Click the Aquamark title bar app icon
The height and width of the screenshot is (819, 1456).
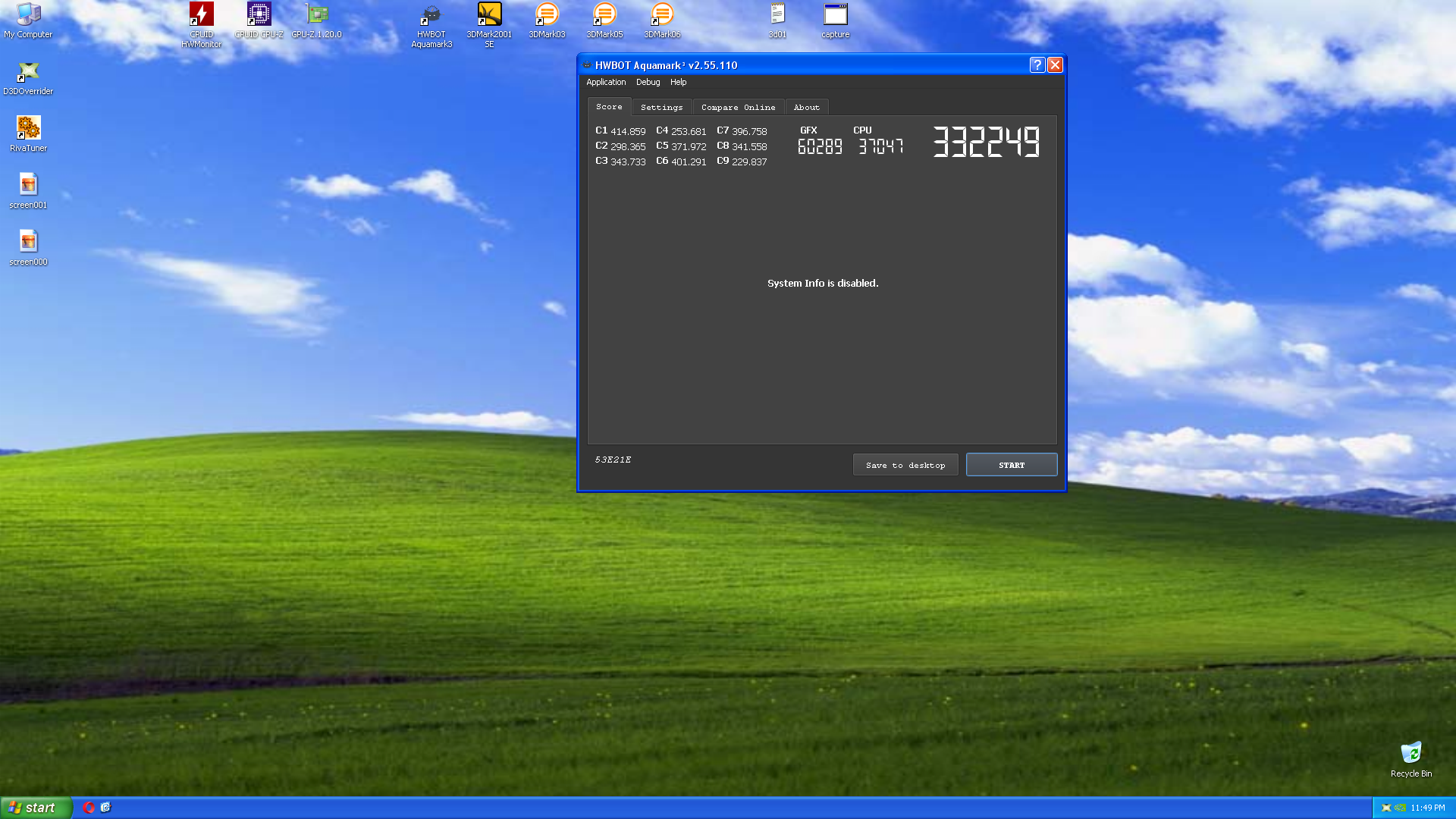click(x=587, y=65)
